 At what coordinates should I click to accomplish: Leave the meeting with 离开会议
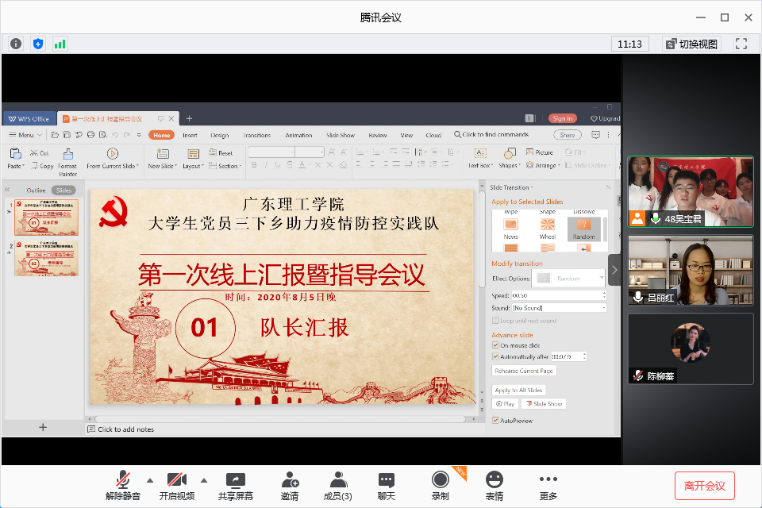(x=704, y=485)
